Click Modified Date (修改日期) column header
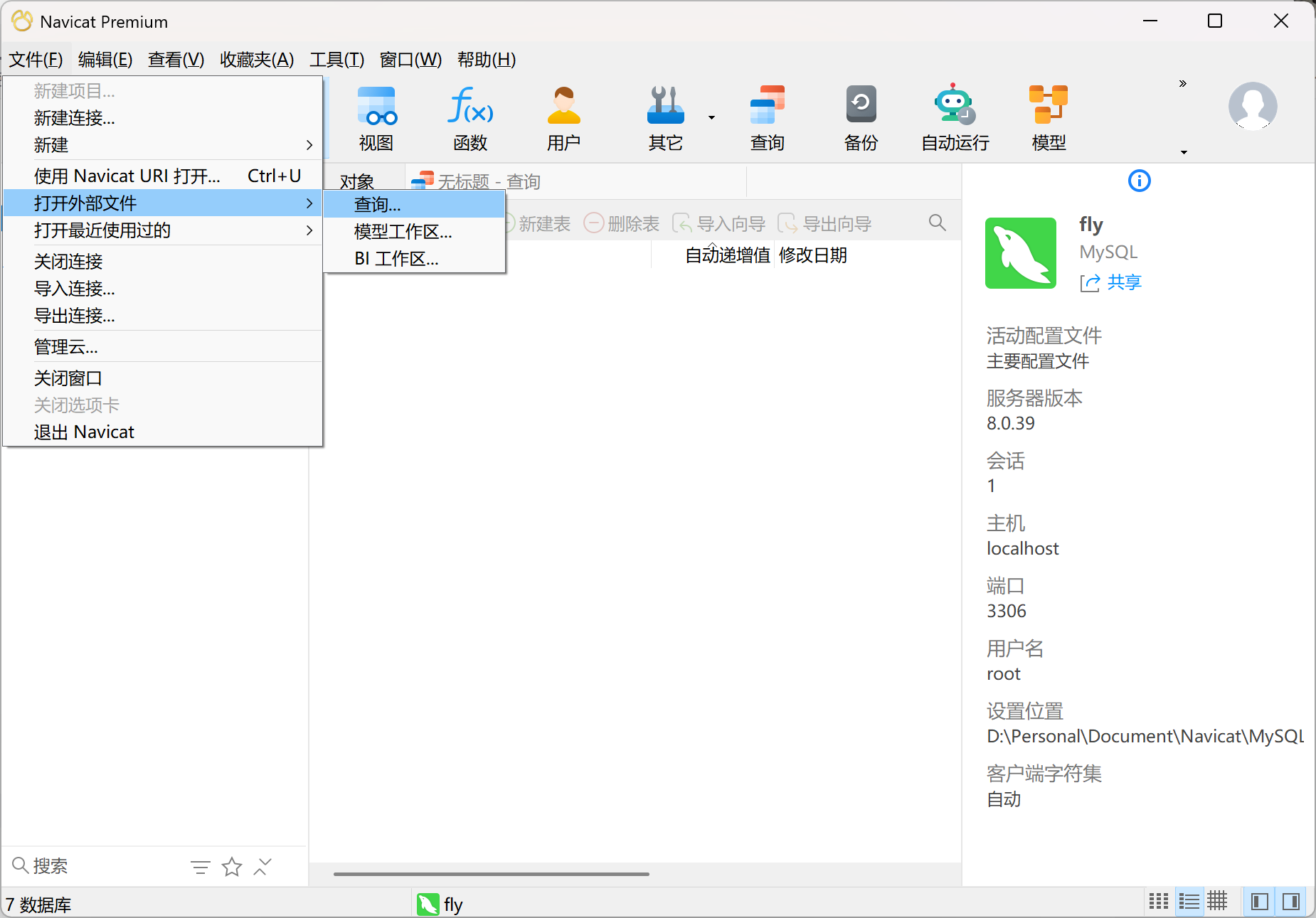The image size is (1316, 918). click(x=812, y=255)
